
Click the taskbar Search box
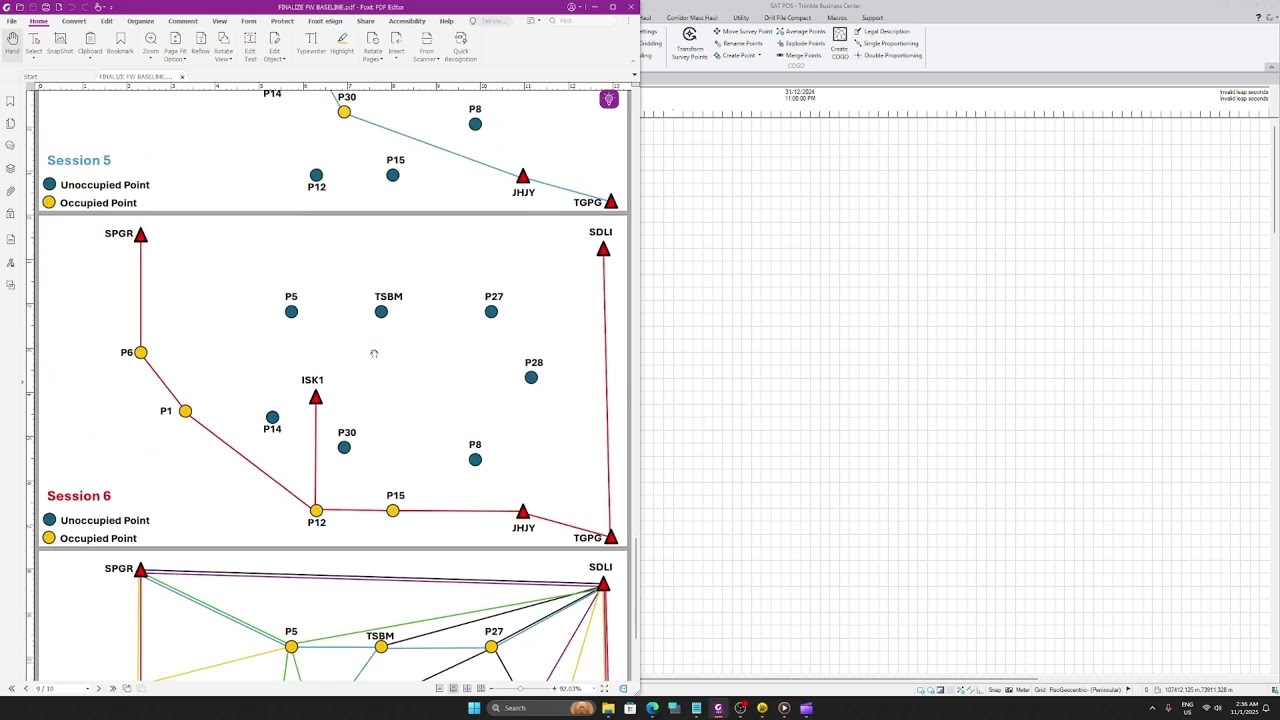click(540, 708)
